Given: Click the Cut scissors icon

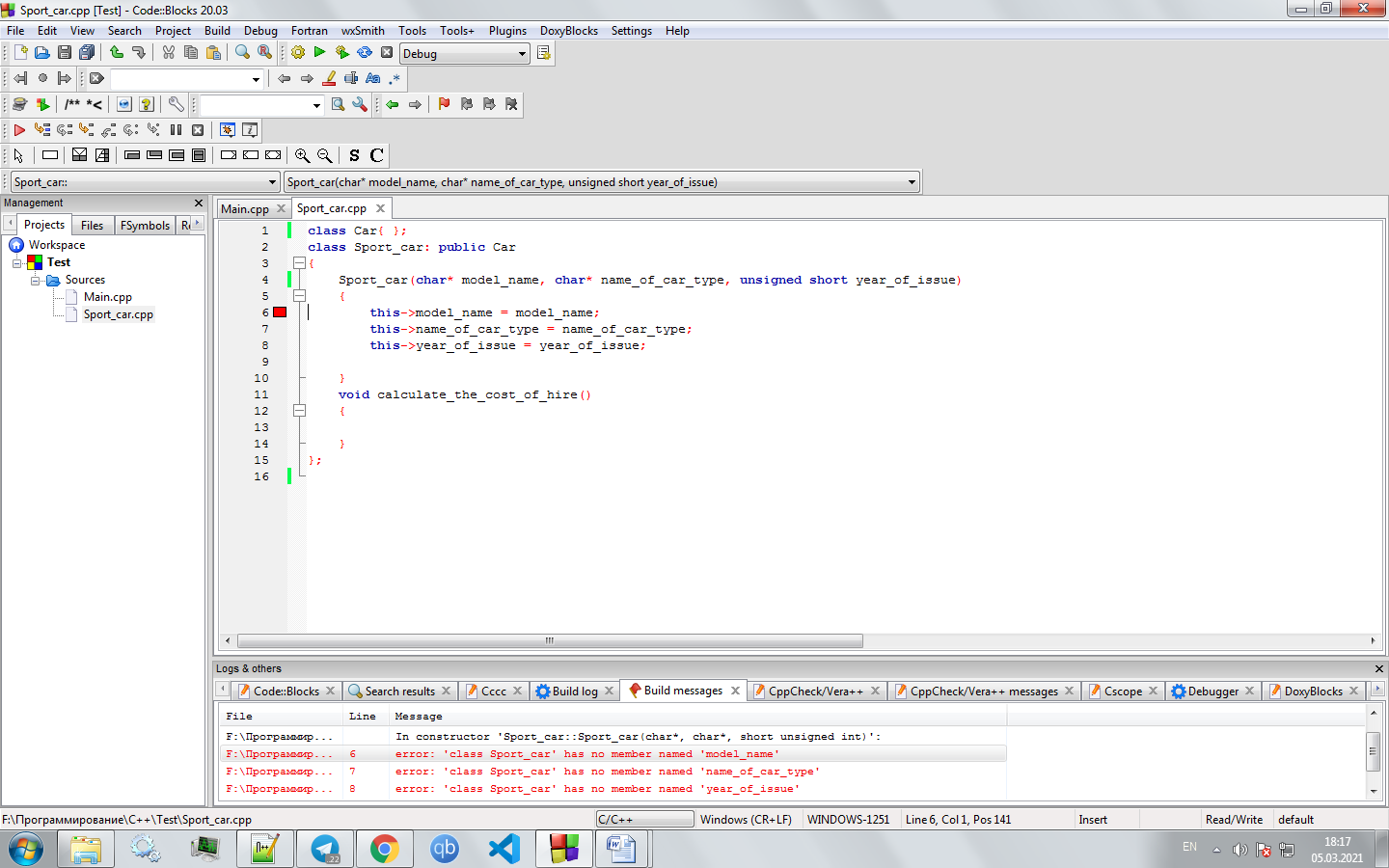Looking at the screenshot, I should click(169, 53).
